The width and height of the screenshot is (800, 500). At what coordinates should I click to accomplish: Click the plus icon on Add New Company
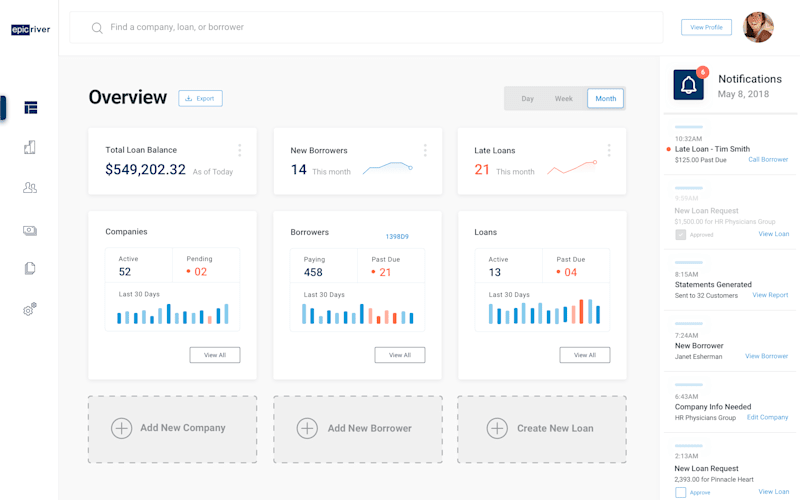[x=121, y=428]
